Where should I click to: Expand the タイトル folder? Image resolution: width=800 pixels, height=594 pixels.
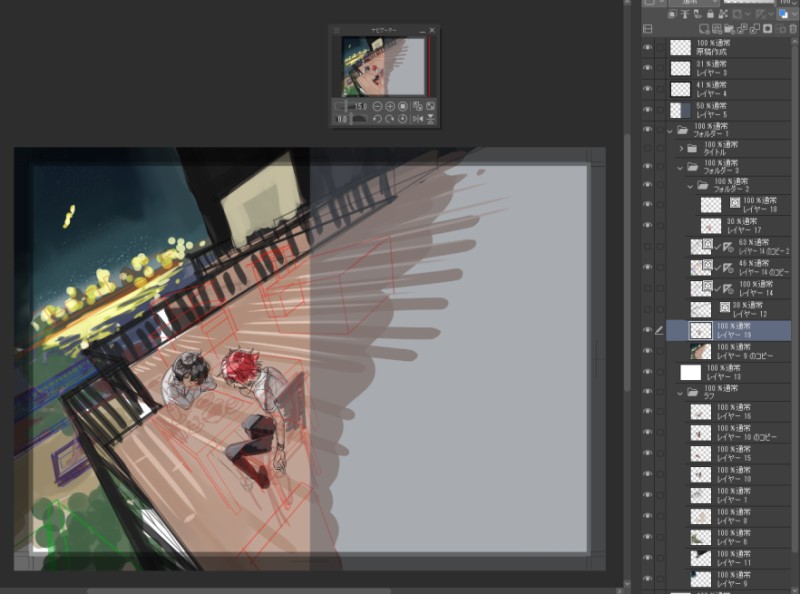(x=681, y=148)
